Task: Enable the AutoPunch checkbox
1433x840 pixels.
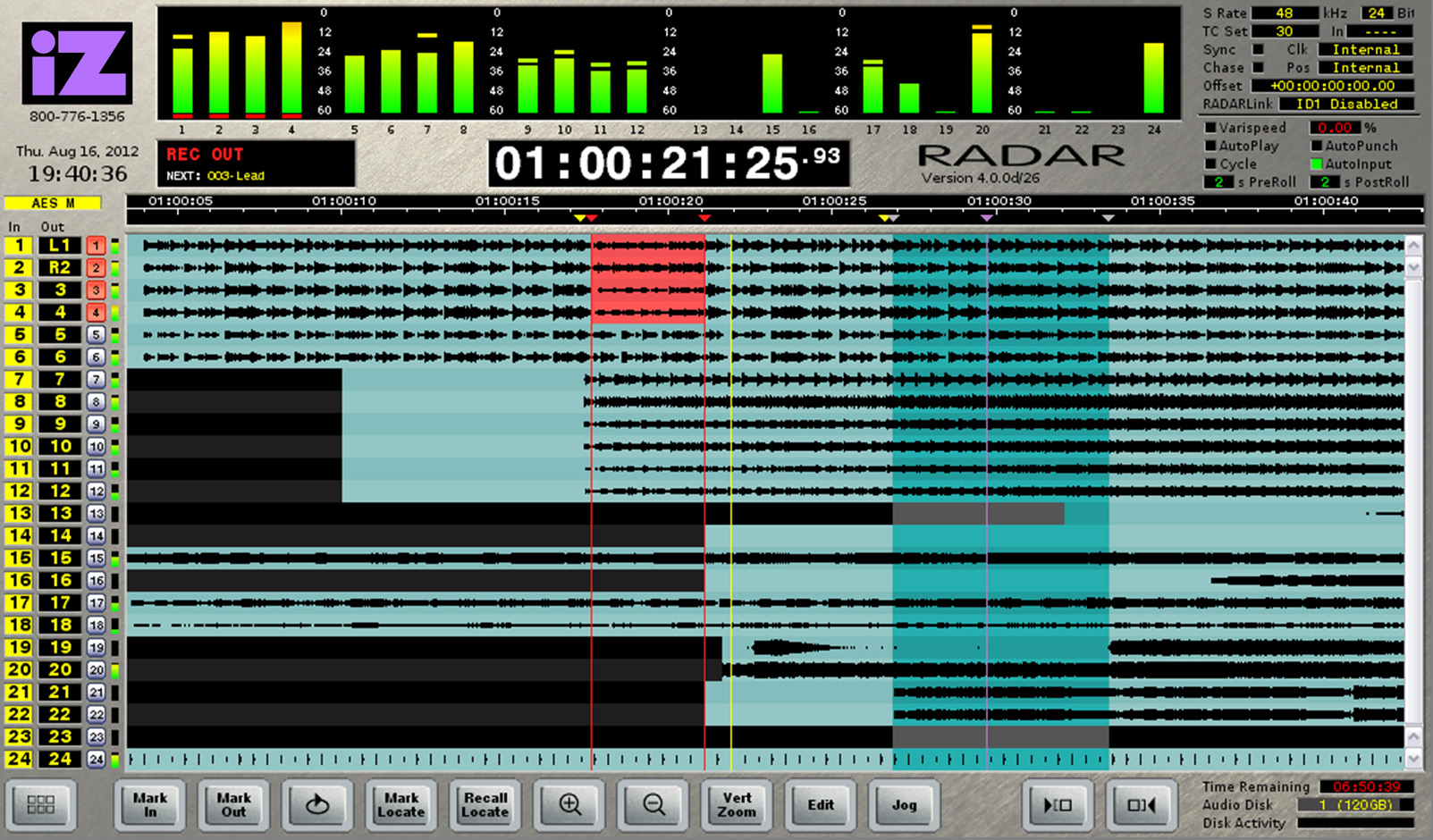Action: click(1317, 146)
